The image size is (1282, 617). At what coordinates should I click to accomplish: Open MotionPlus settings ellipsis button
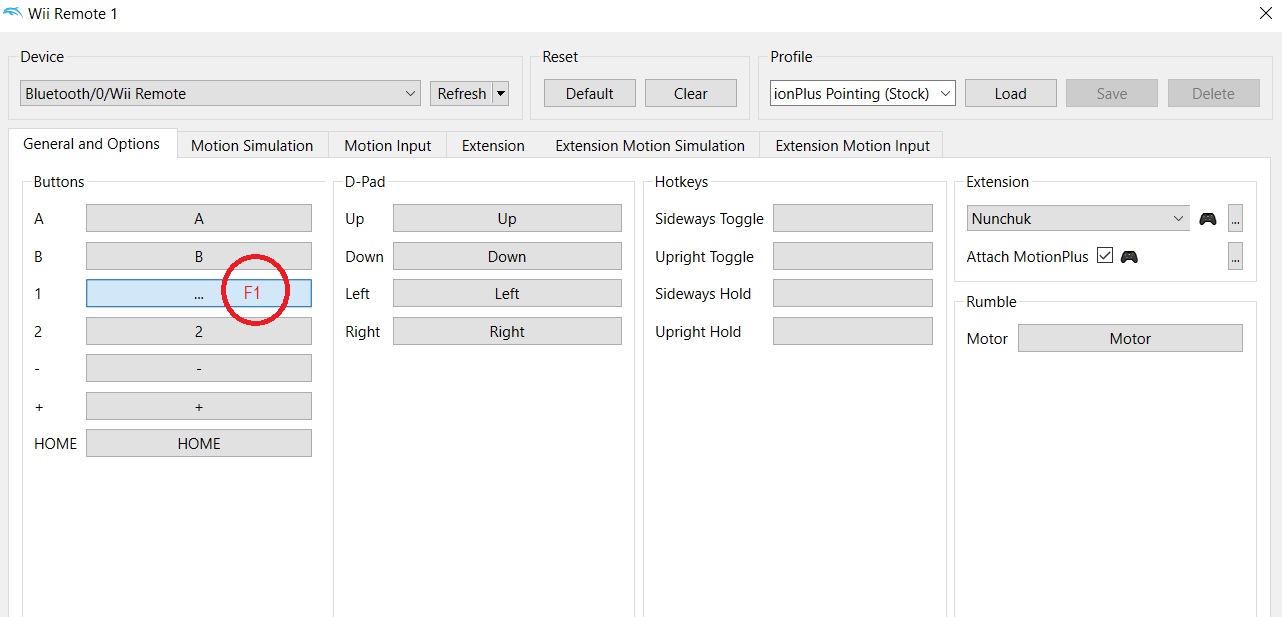1236,256
